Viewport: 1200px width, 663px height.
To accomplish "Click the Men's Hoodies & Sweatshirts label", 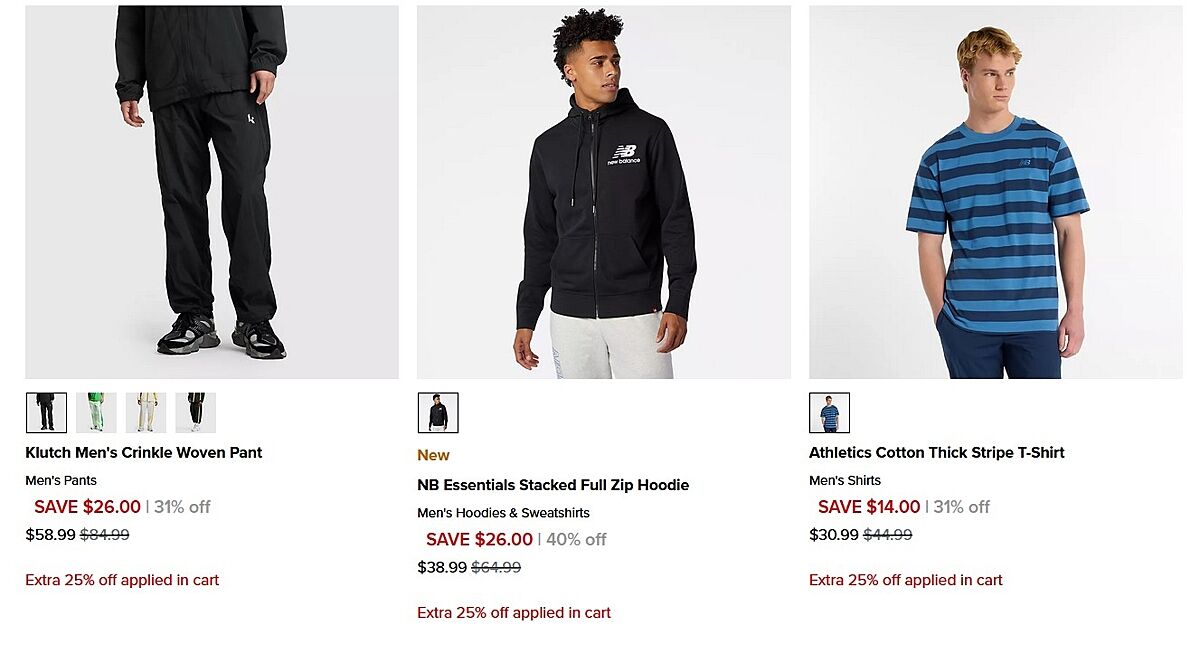I will (x=503, y=513).
